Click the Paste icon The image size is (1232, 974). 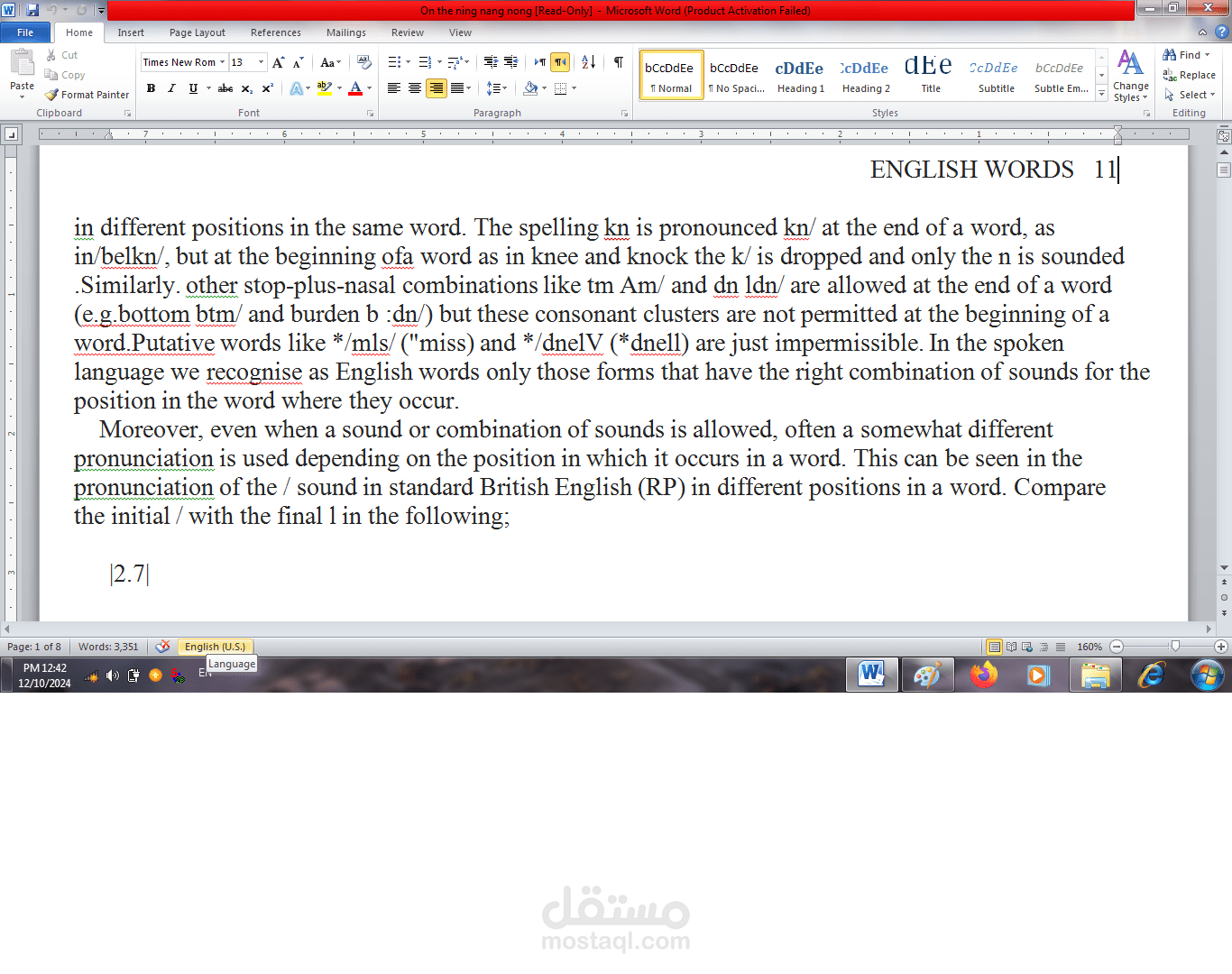pyautogui.click(x=22, y=63)
